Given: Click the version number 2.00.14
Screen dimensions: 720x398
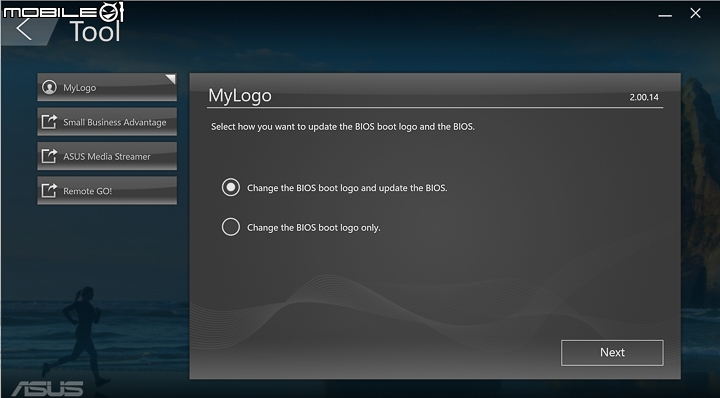Looking at the screenshot, I should (644, 97).
